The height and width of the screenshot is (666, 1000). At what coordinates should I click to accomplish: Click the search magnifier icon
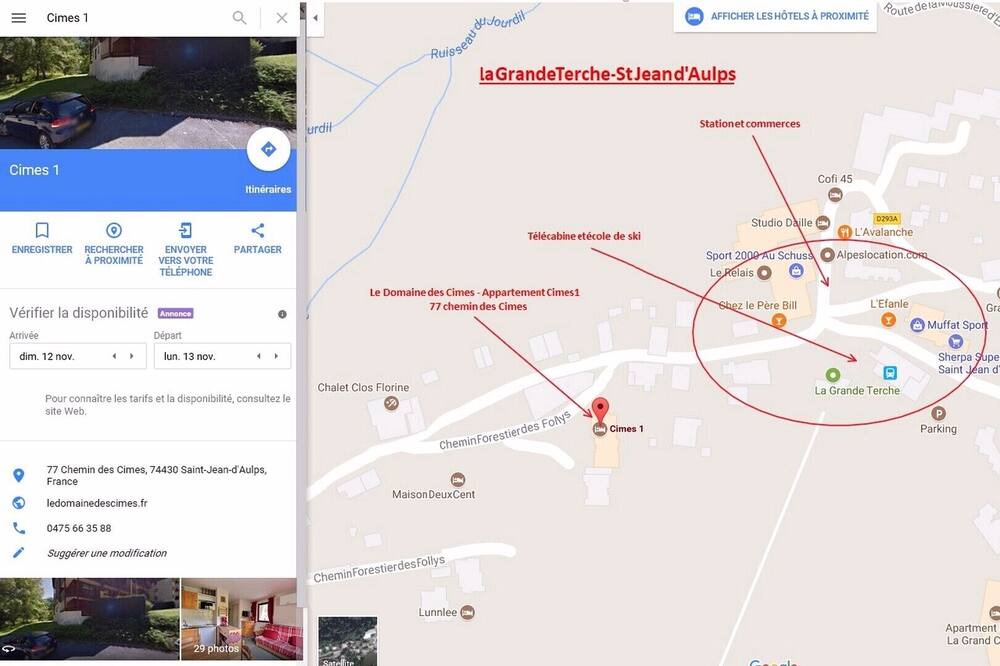pos(239,18)
